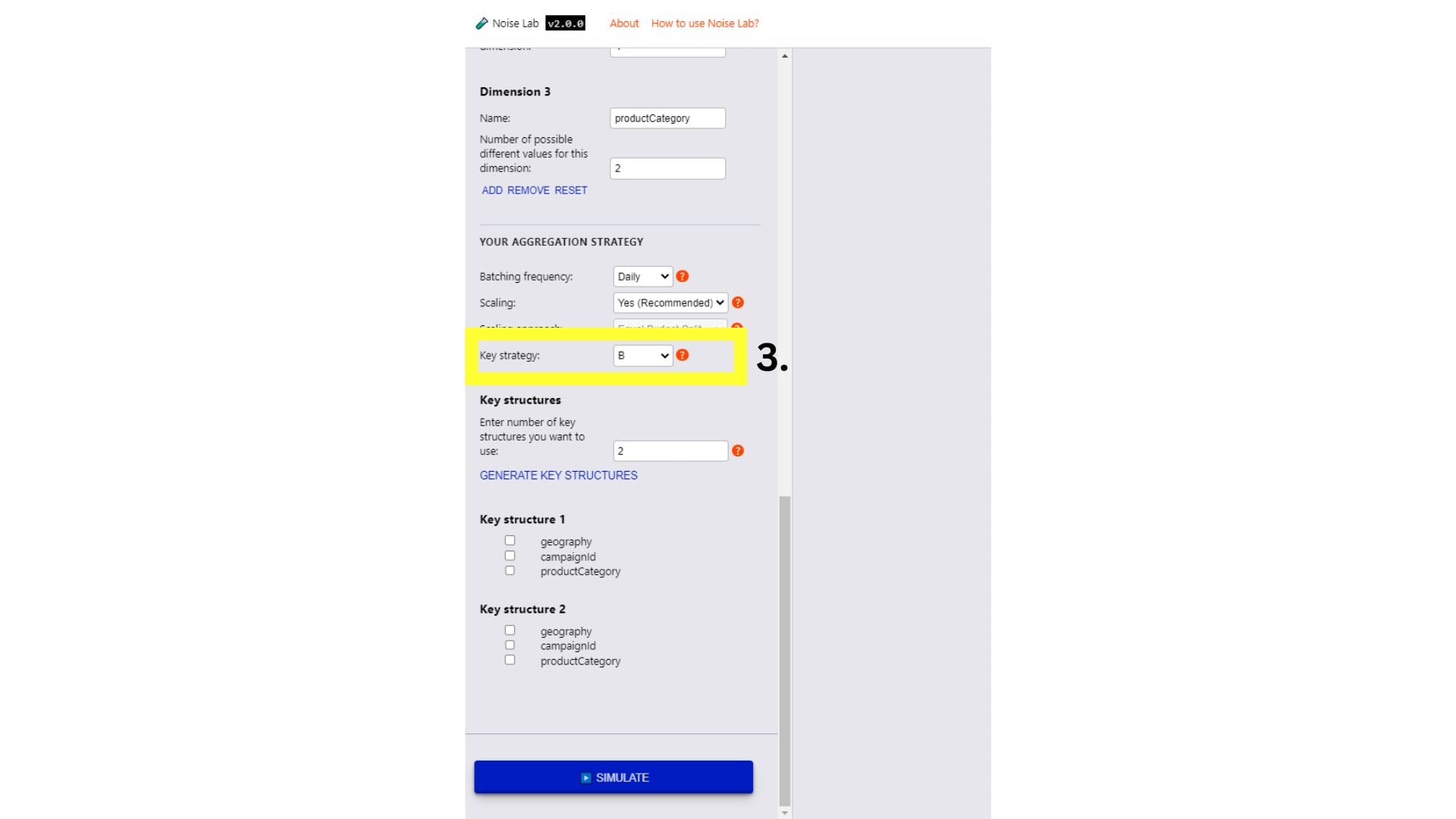Click GENERATE KEY STRUCTURES link

point(558,475)
